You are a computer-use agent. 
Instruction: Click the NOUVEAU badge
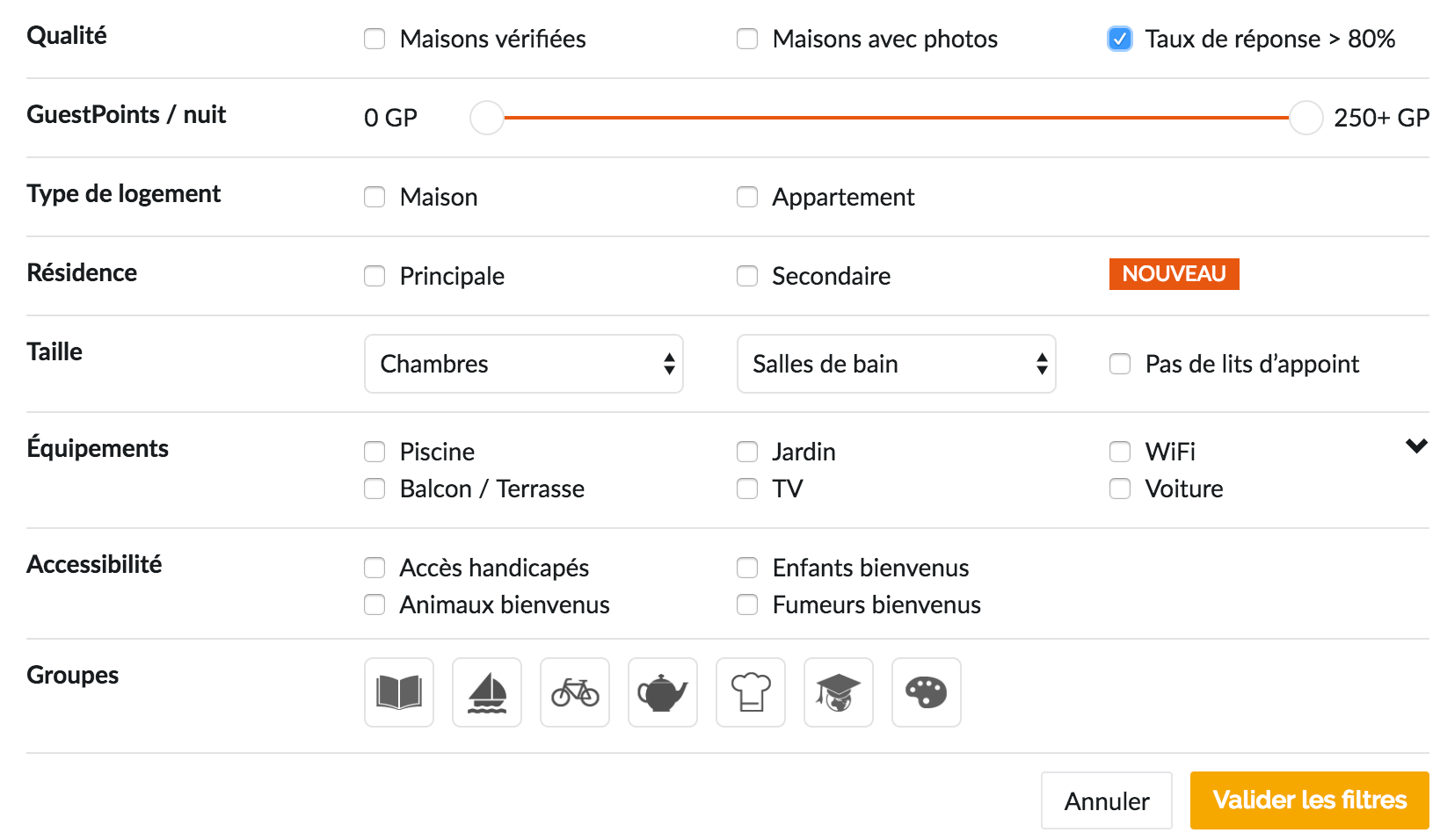pos(1174,274)
